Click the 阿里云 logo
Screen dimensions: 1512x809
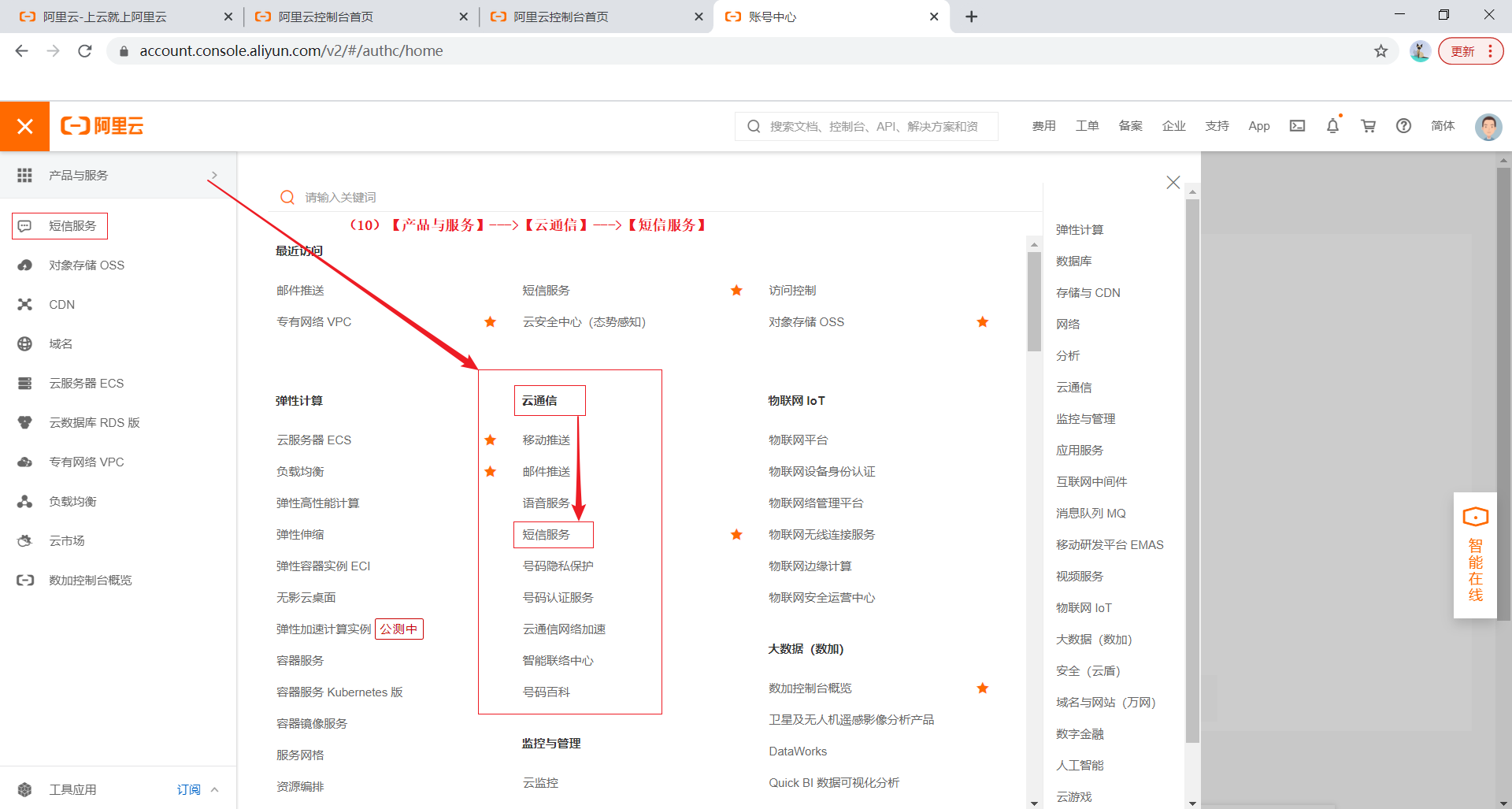(x=102, y=126)
